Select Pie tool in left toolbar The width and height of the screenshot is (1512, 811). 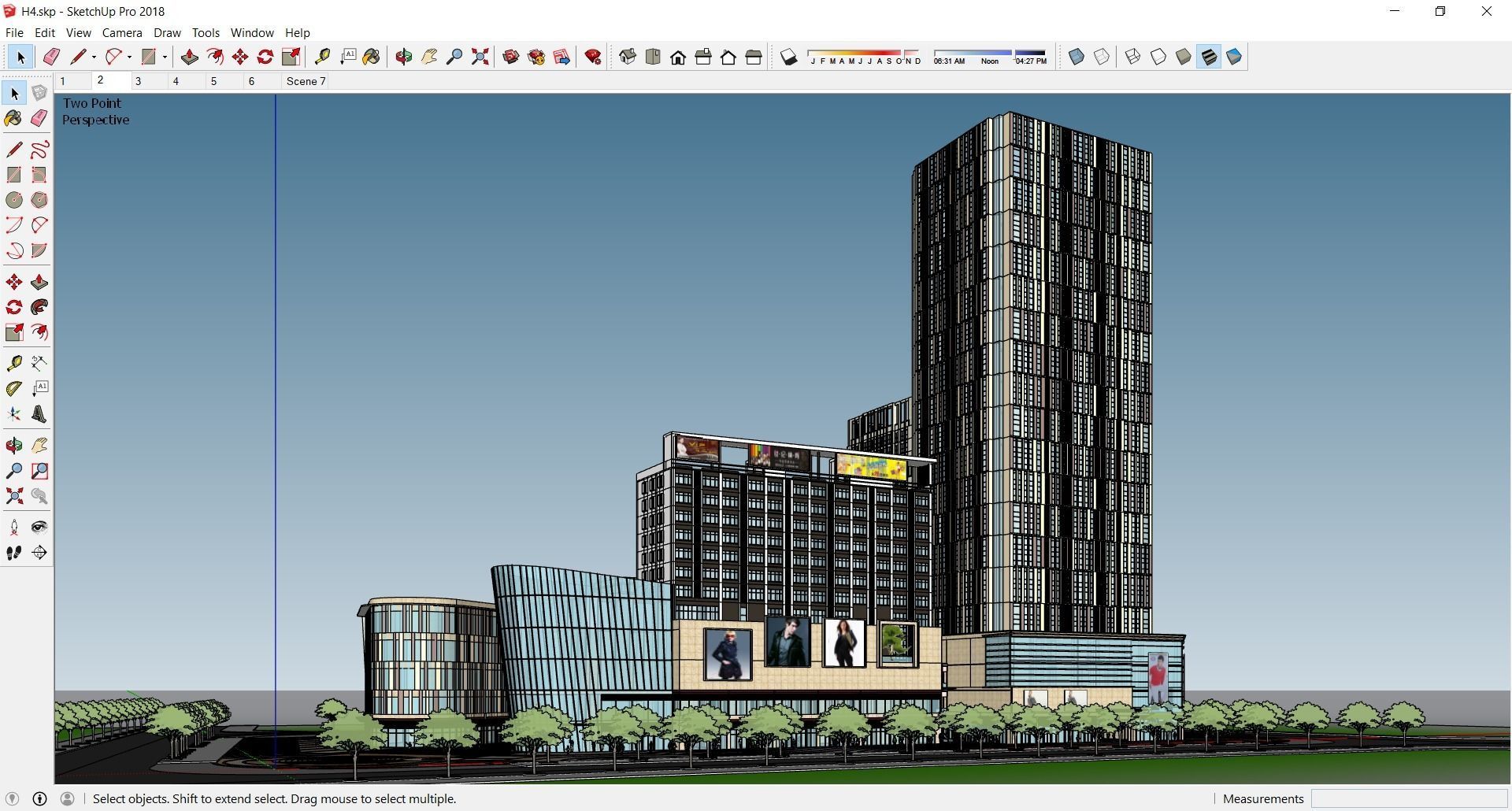(x=39, y=250)
